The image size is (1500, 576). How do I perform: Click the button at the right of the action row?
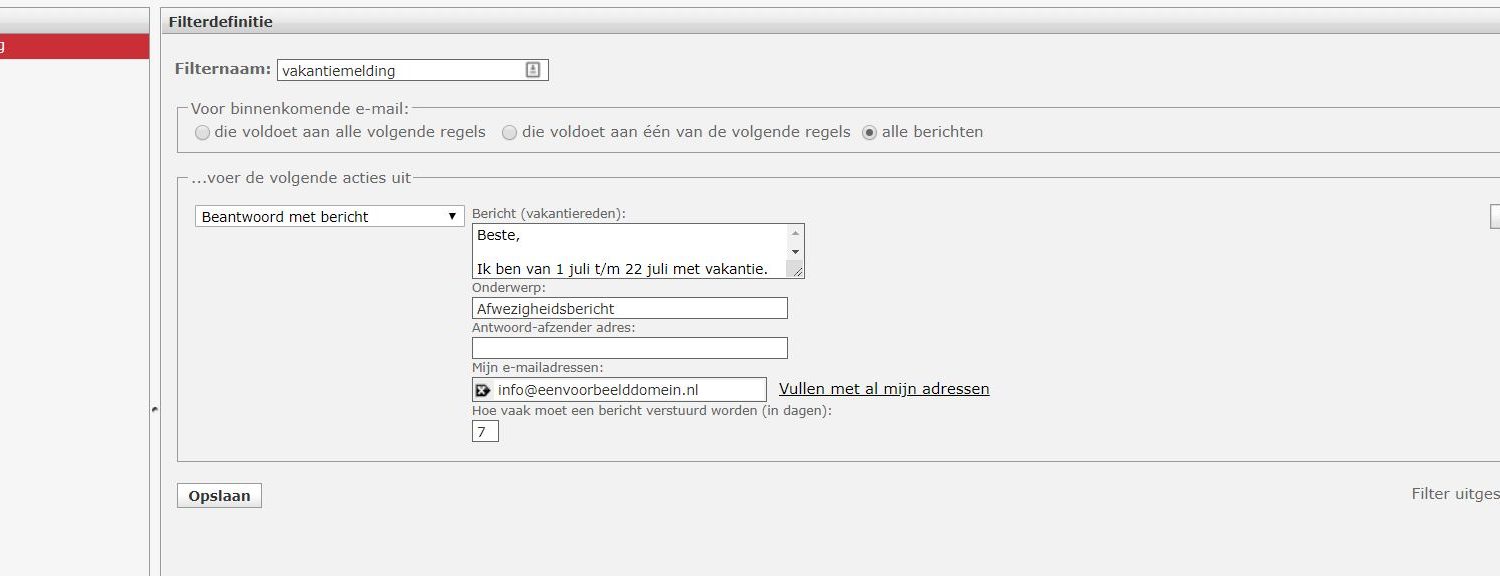tap(1494, 216)
